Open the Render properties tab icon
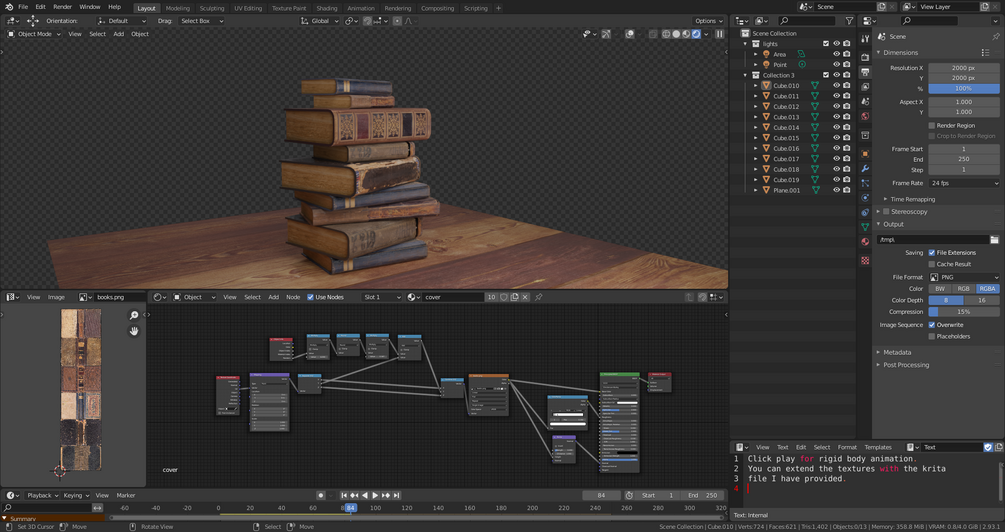This screenshot has width=1005, height=532. pyautogui.click(x=865, y=57)
